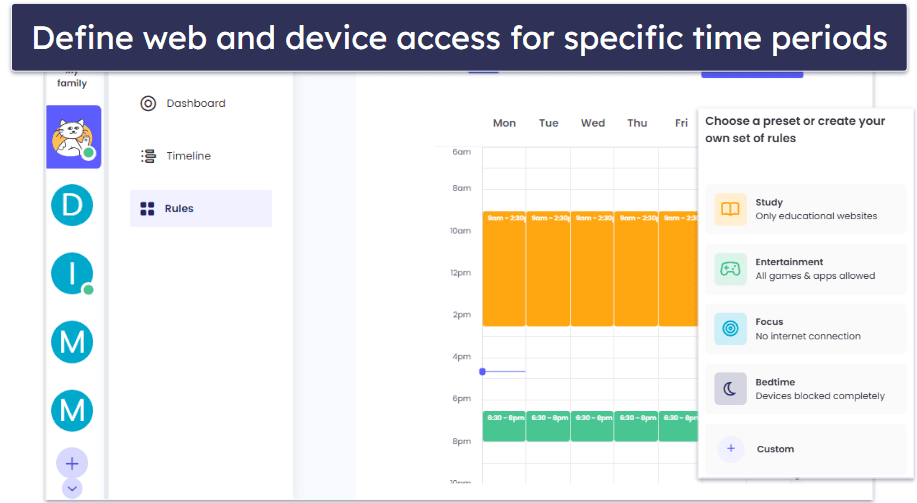Select Tuesday orange 9am-2:30pm block
Screen dimensions: 917x503
[548, 268]
